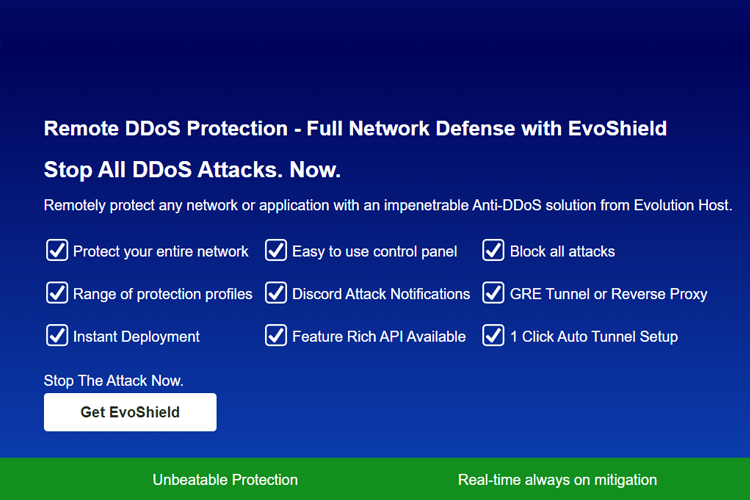
Task: Click the "Stop The Attack Now." text
Action: point(114,381)
